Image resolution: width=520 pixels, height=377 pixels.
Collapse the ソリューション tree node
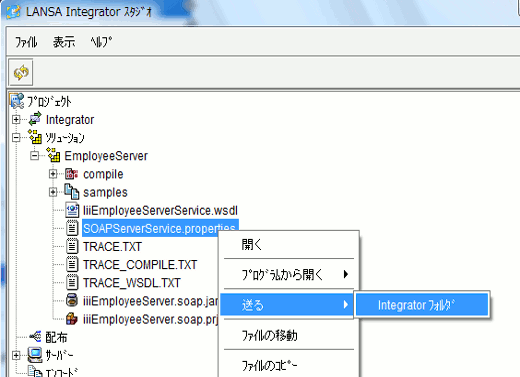pos(16,137)
